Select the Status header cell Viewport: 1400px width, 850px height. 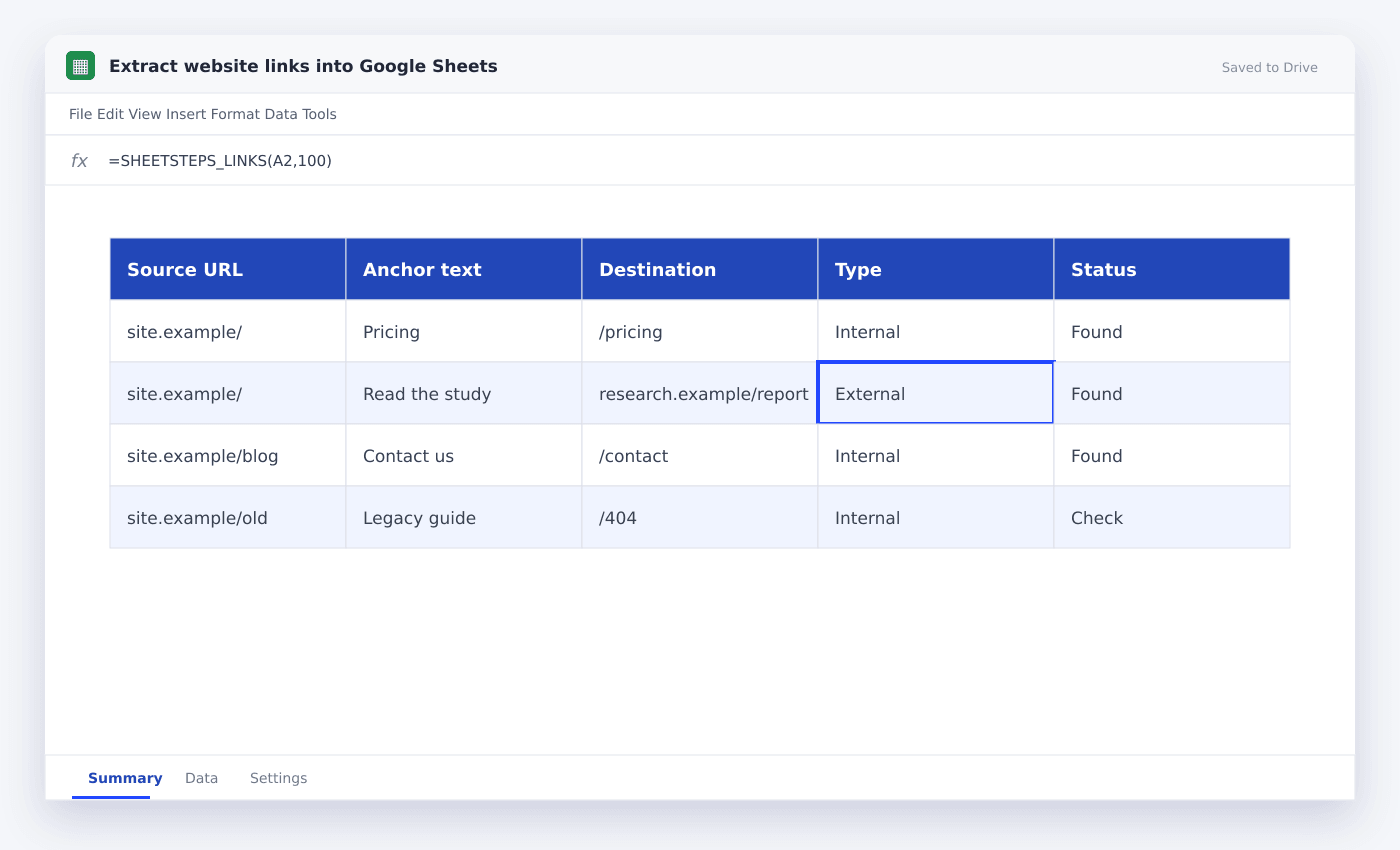[1172, 269]
